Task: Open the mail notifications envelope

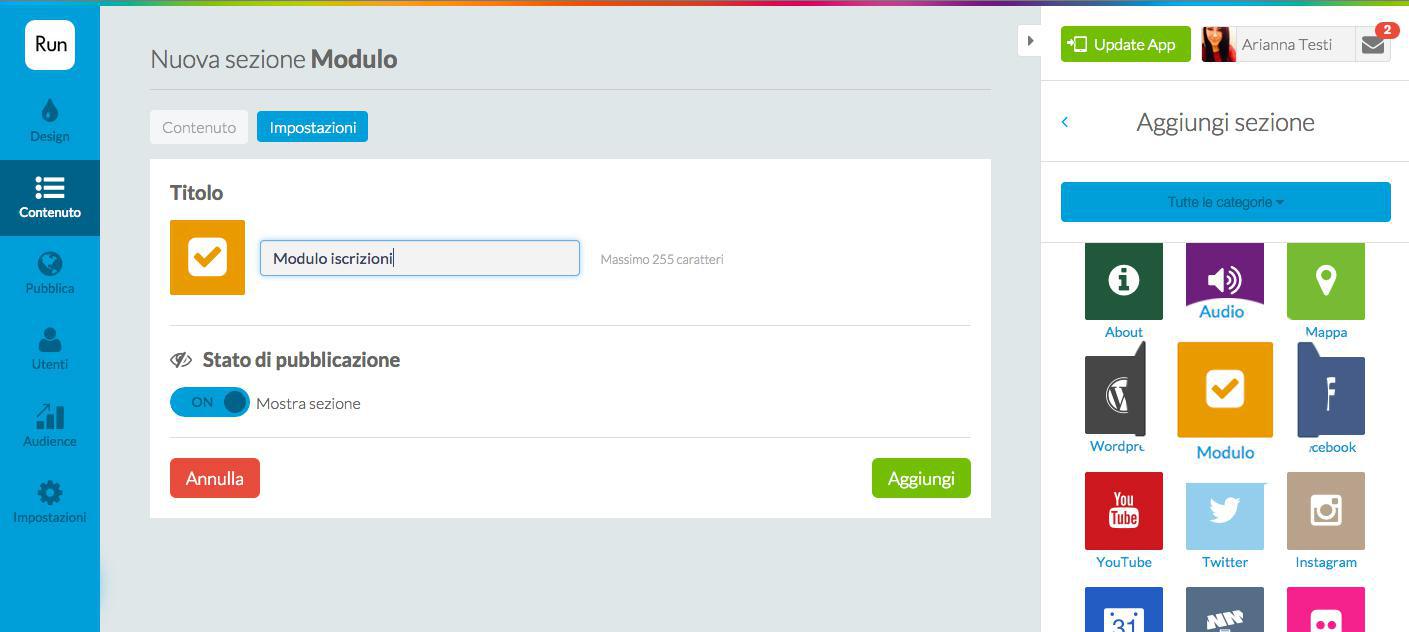Action: click(x=1373, y=45)
